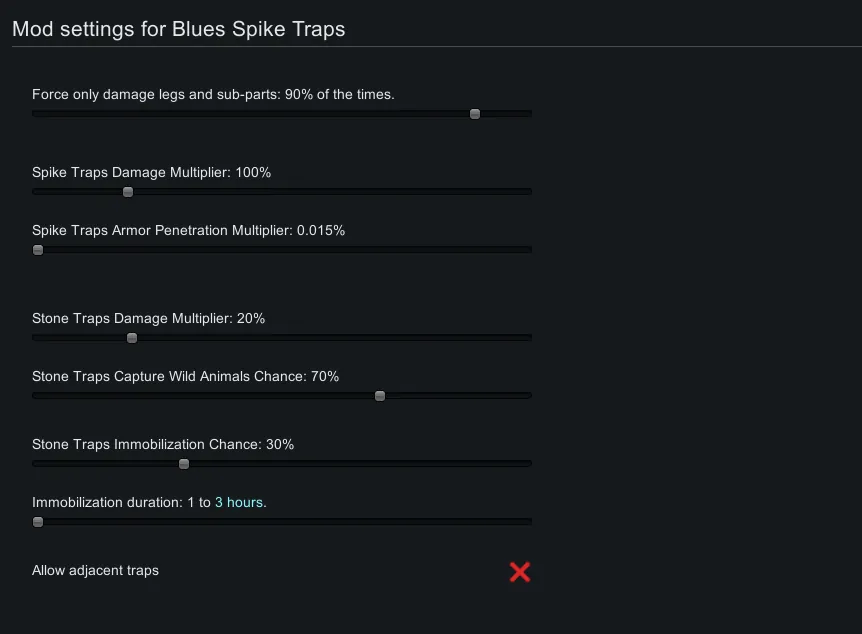This screenshot has width=862, height=634.
Task: Click the Allow adjacent traps label
Action: [95, 571]
